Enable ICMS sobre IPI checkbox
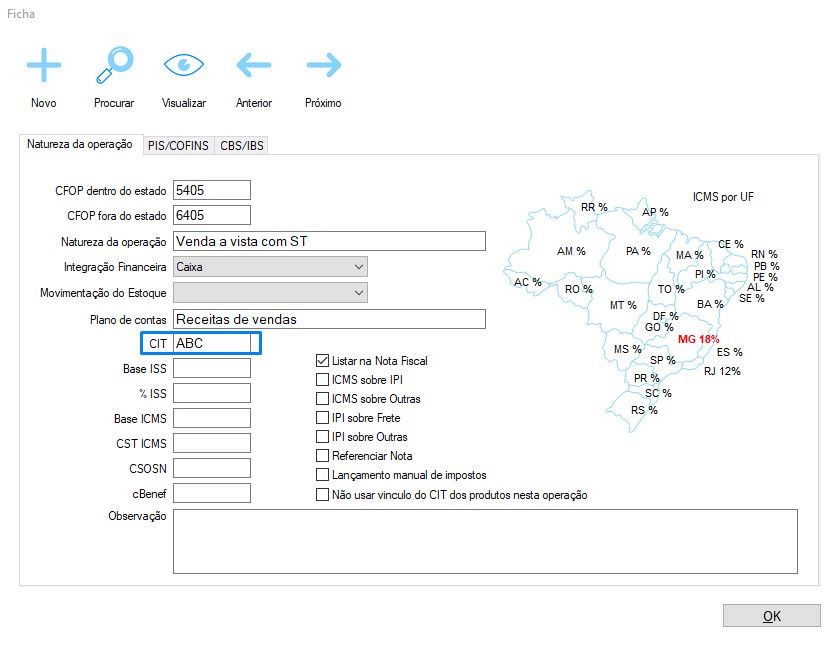 coord(323,380)
